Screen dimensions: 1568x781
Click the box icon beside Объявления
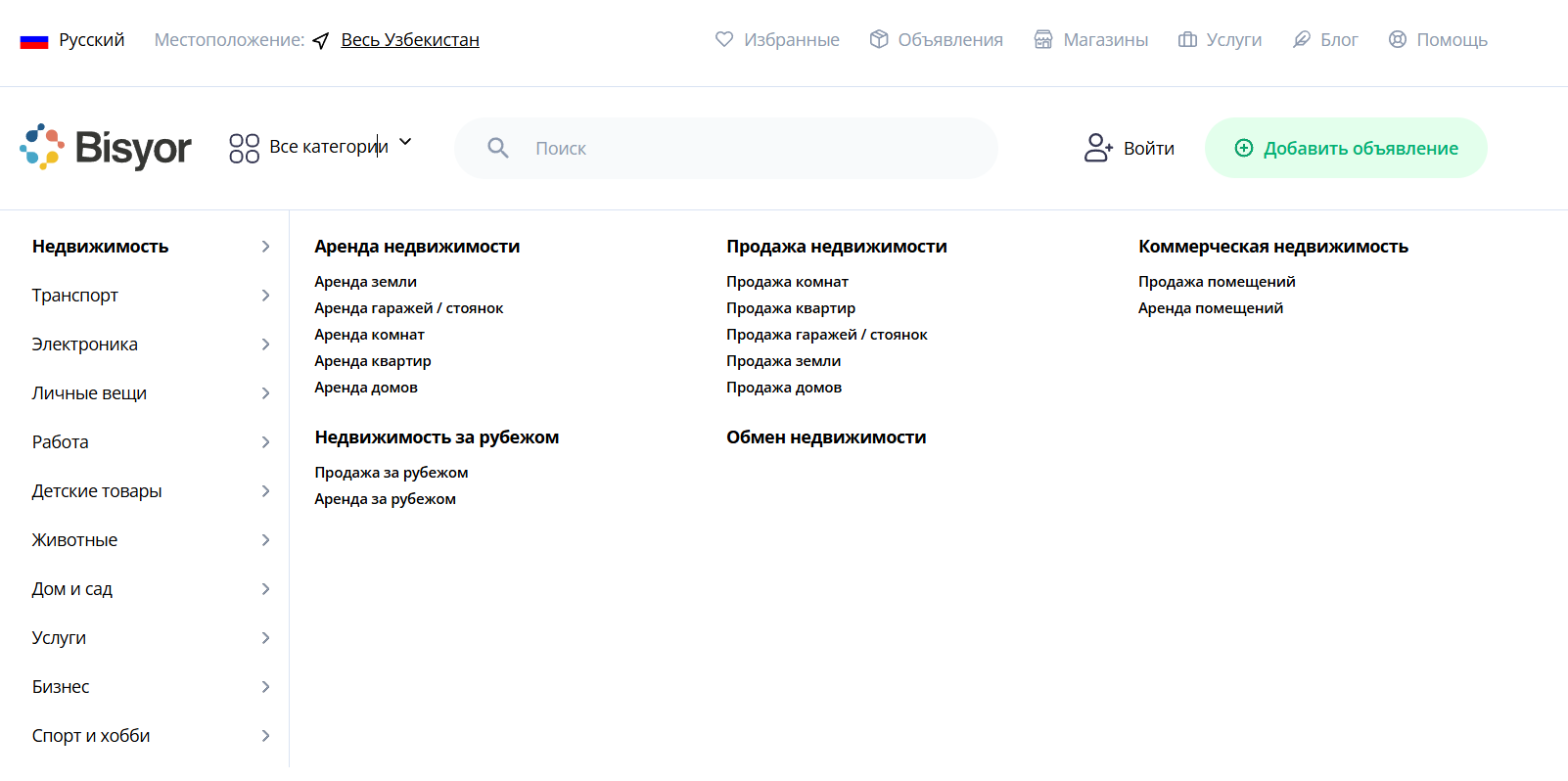coord(879,39)
